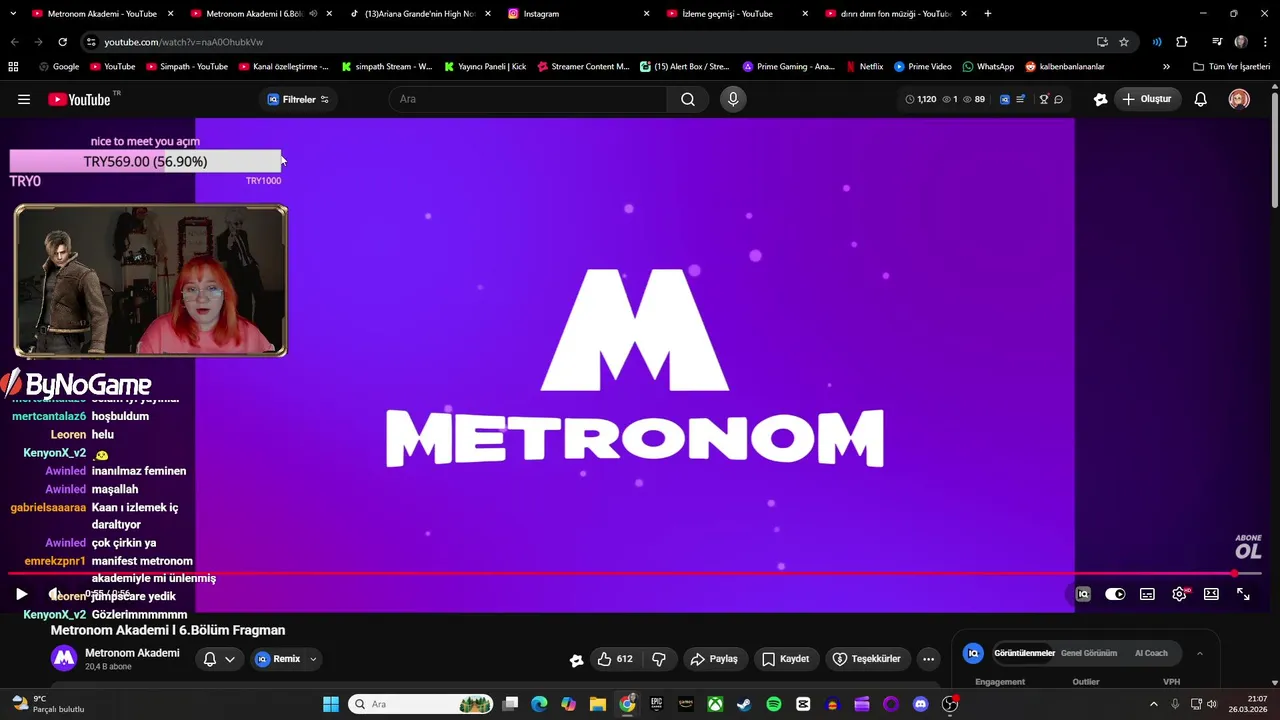Open the Metronom Akademi channel avatar
1280x720 pixels.
[64, 658]
